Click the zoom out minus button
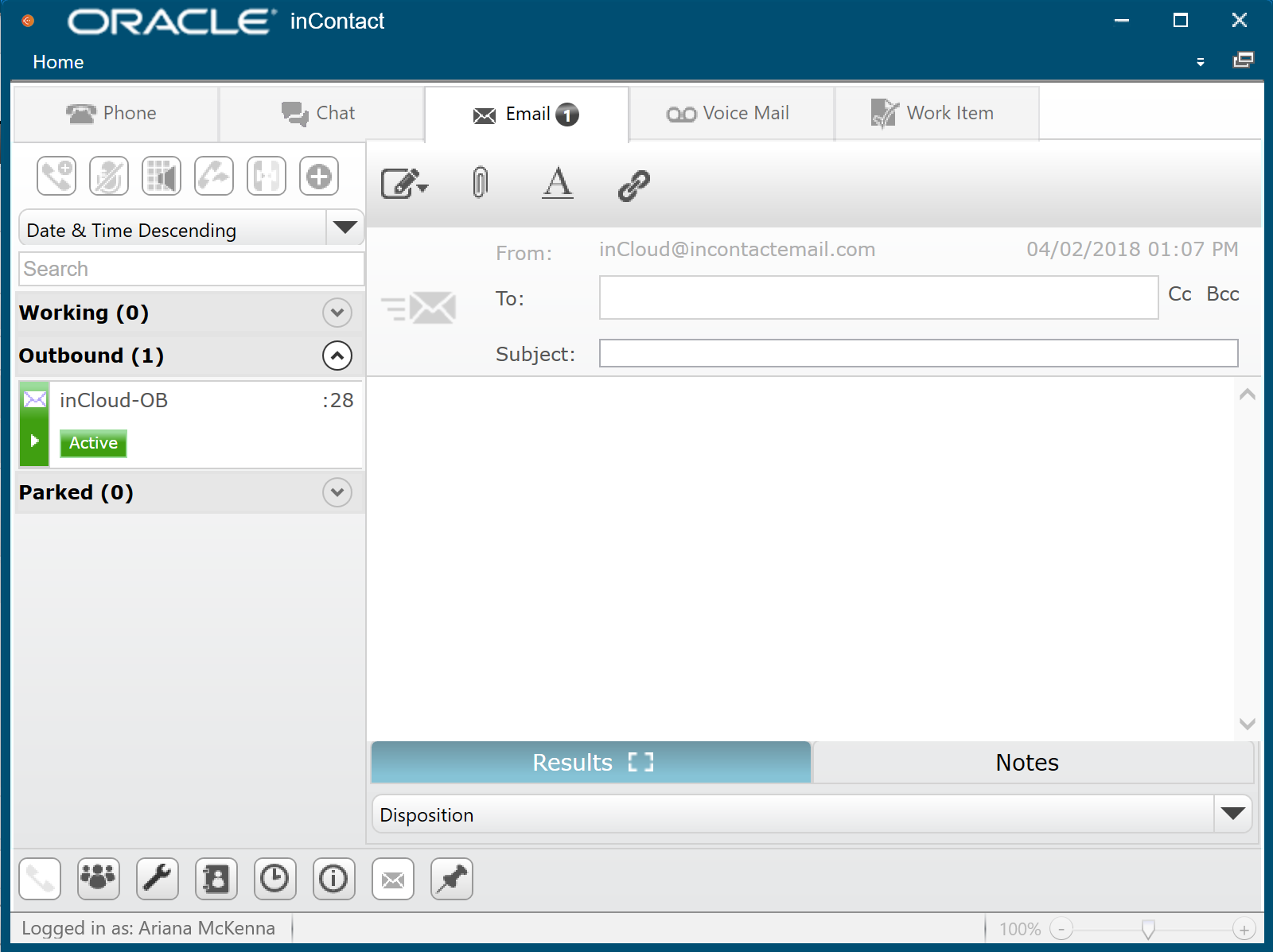Image resolution: width=1273 pixels, height=952 pixels. (1061, 928)
